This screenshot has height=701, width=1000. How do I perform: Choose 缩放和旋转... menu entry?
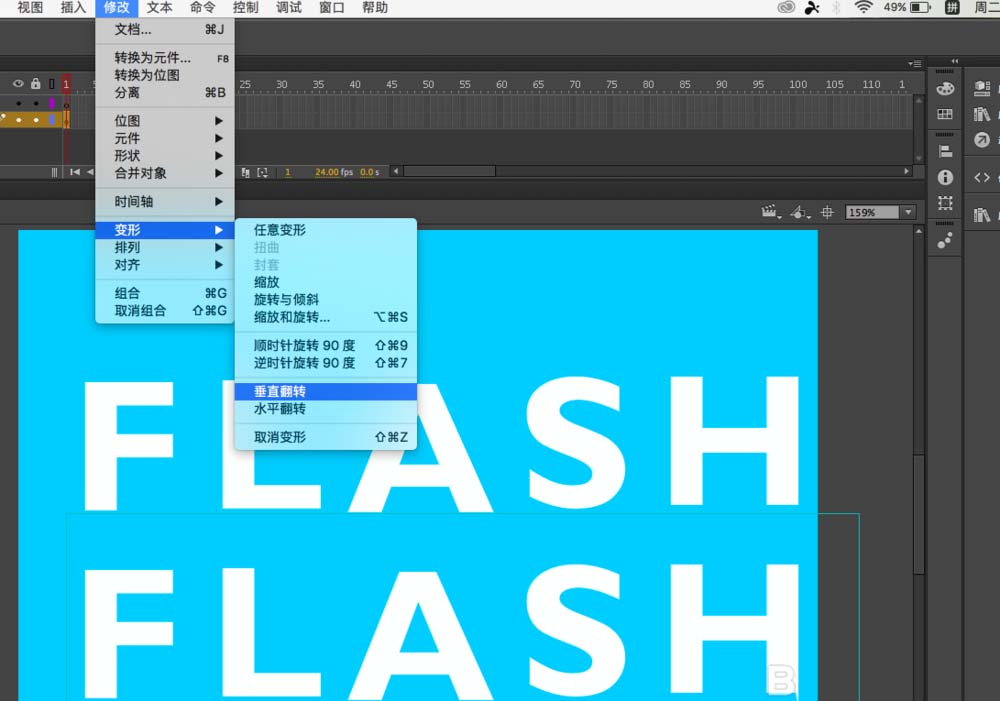[x=326, y=317]
